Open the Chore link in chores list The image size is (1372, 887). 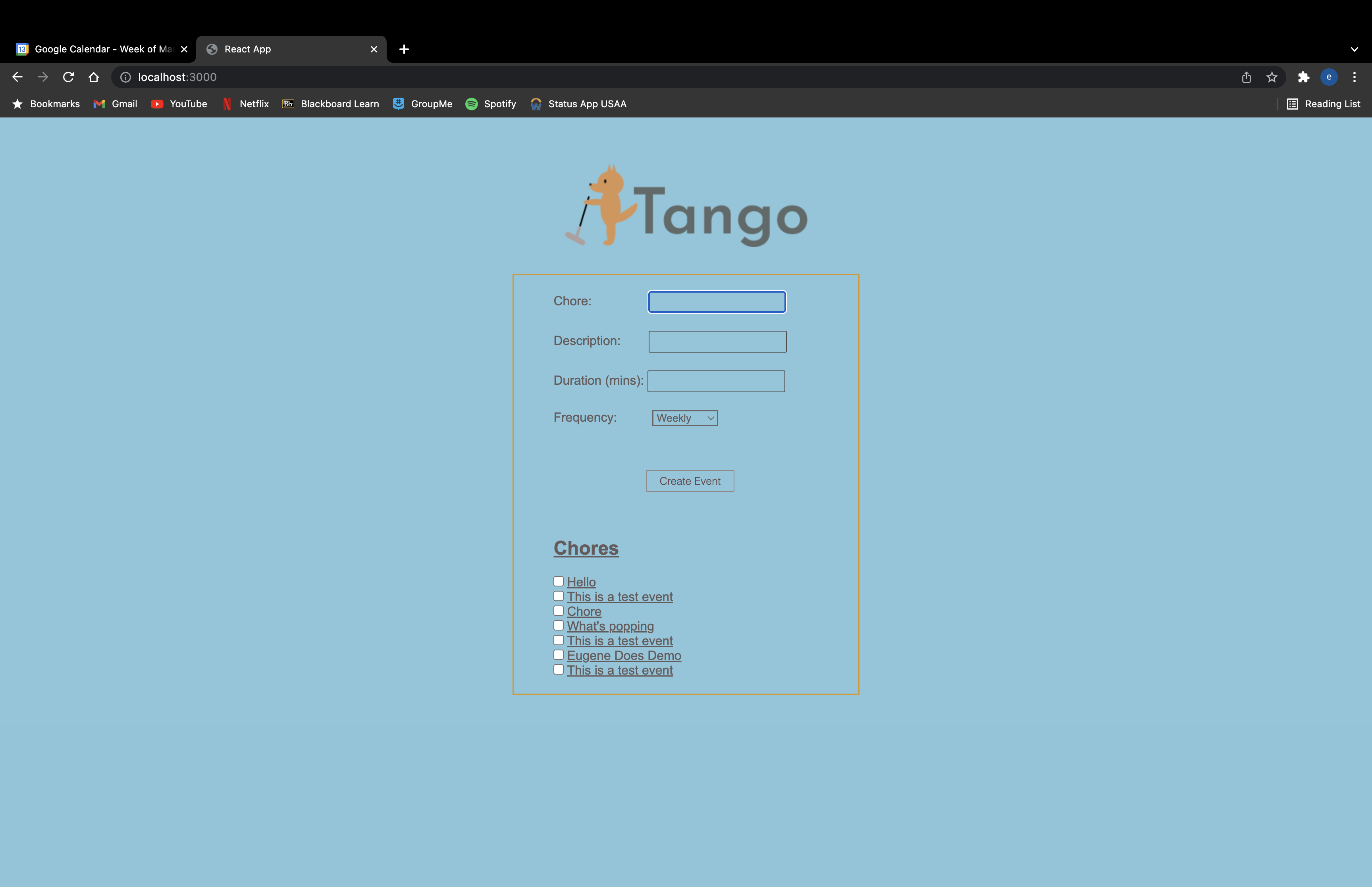584,612
